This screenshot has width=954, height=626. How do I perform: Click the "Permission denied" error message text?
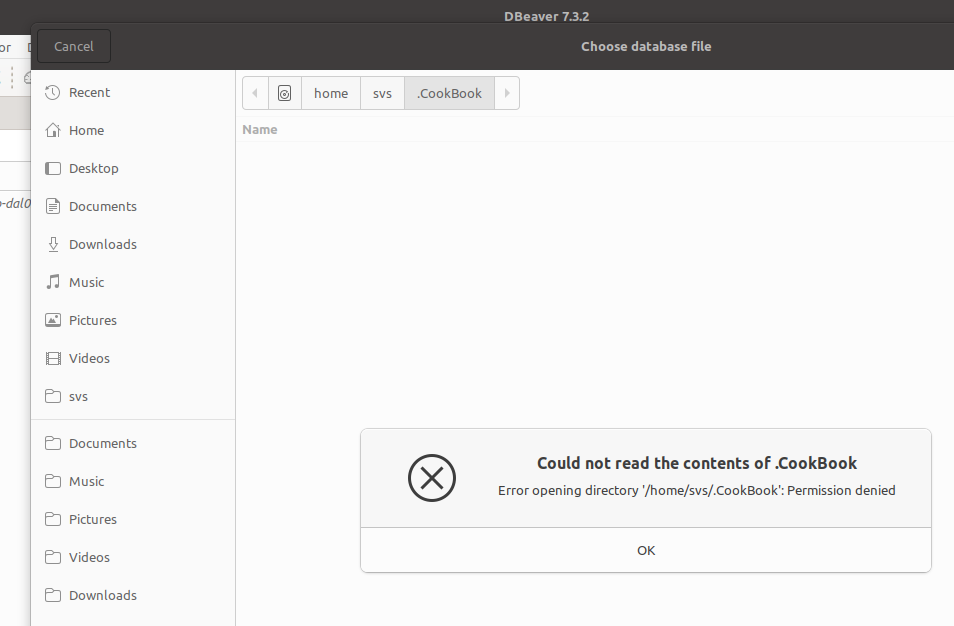697,490
